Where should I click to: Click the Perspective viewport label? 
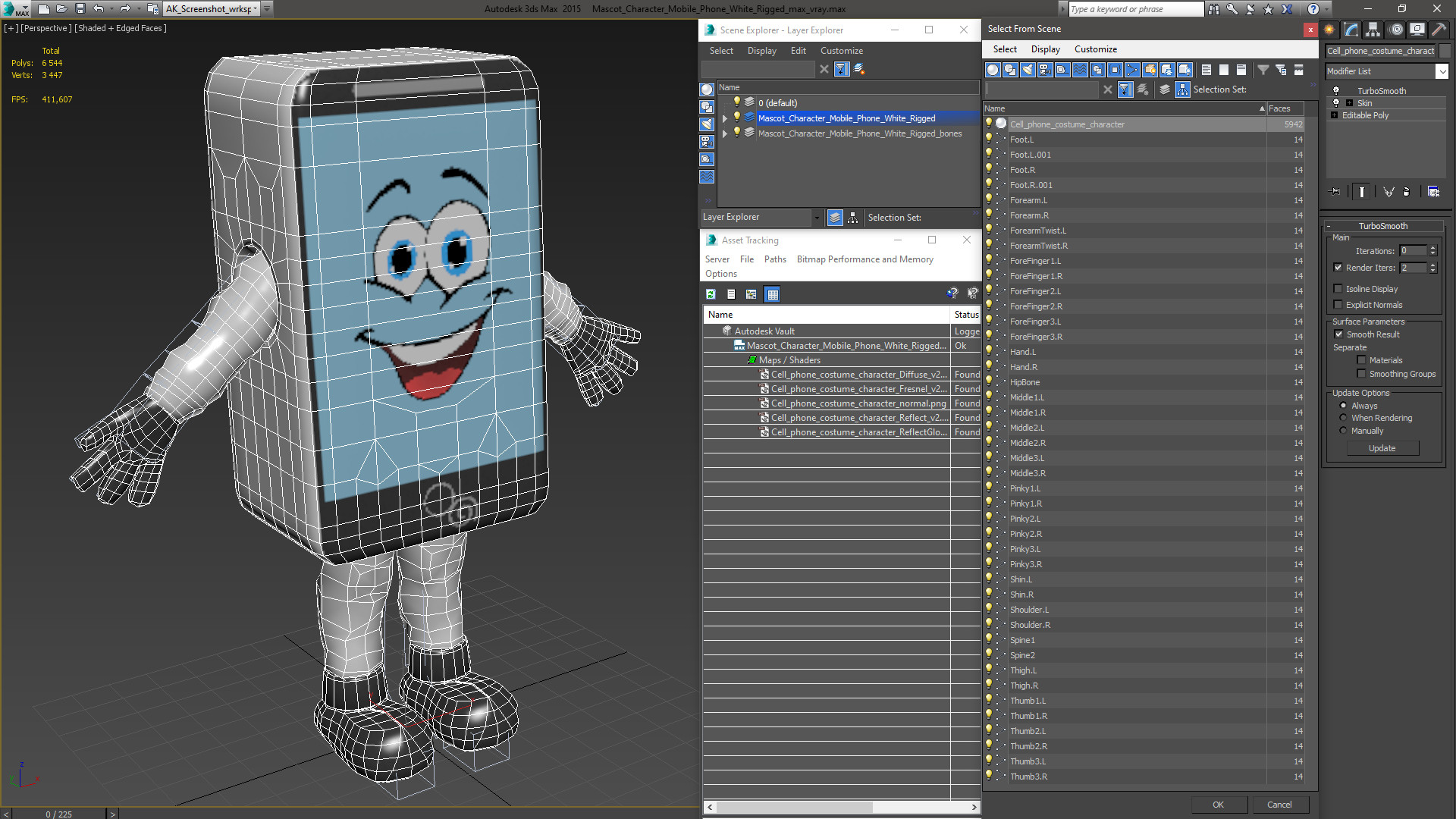coord(46,28)
